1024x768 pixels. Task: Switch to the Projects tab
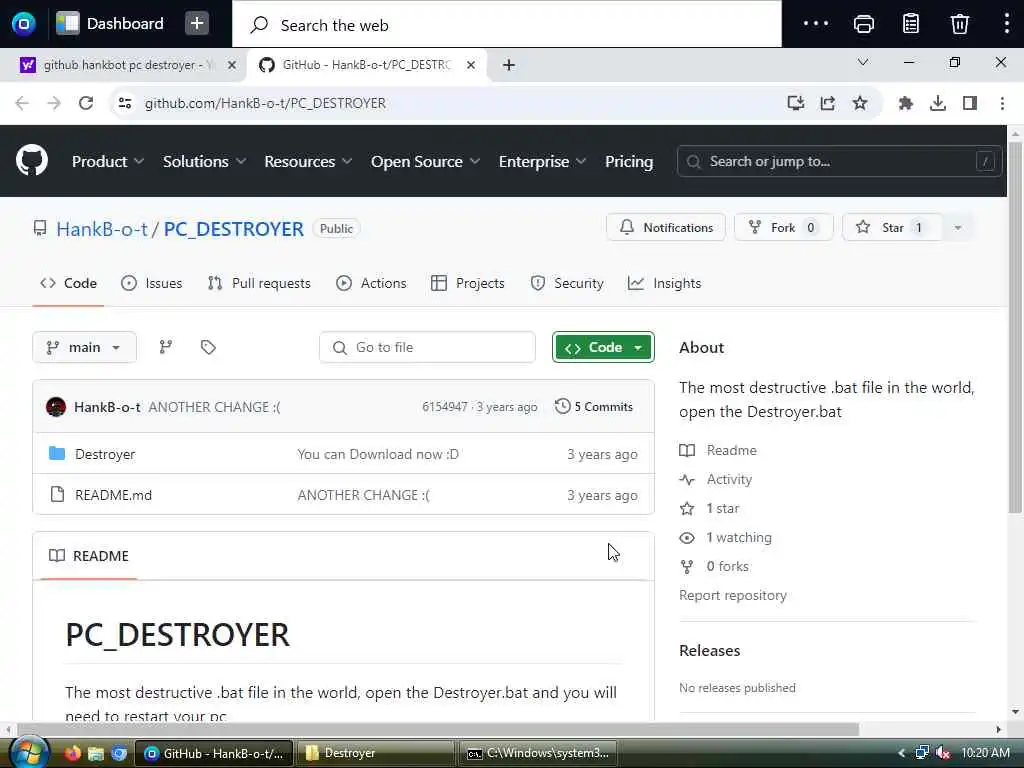468,283
